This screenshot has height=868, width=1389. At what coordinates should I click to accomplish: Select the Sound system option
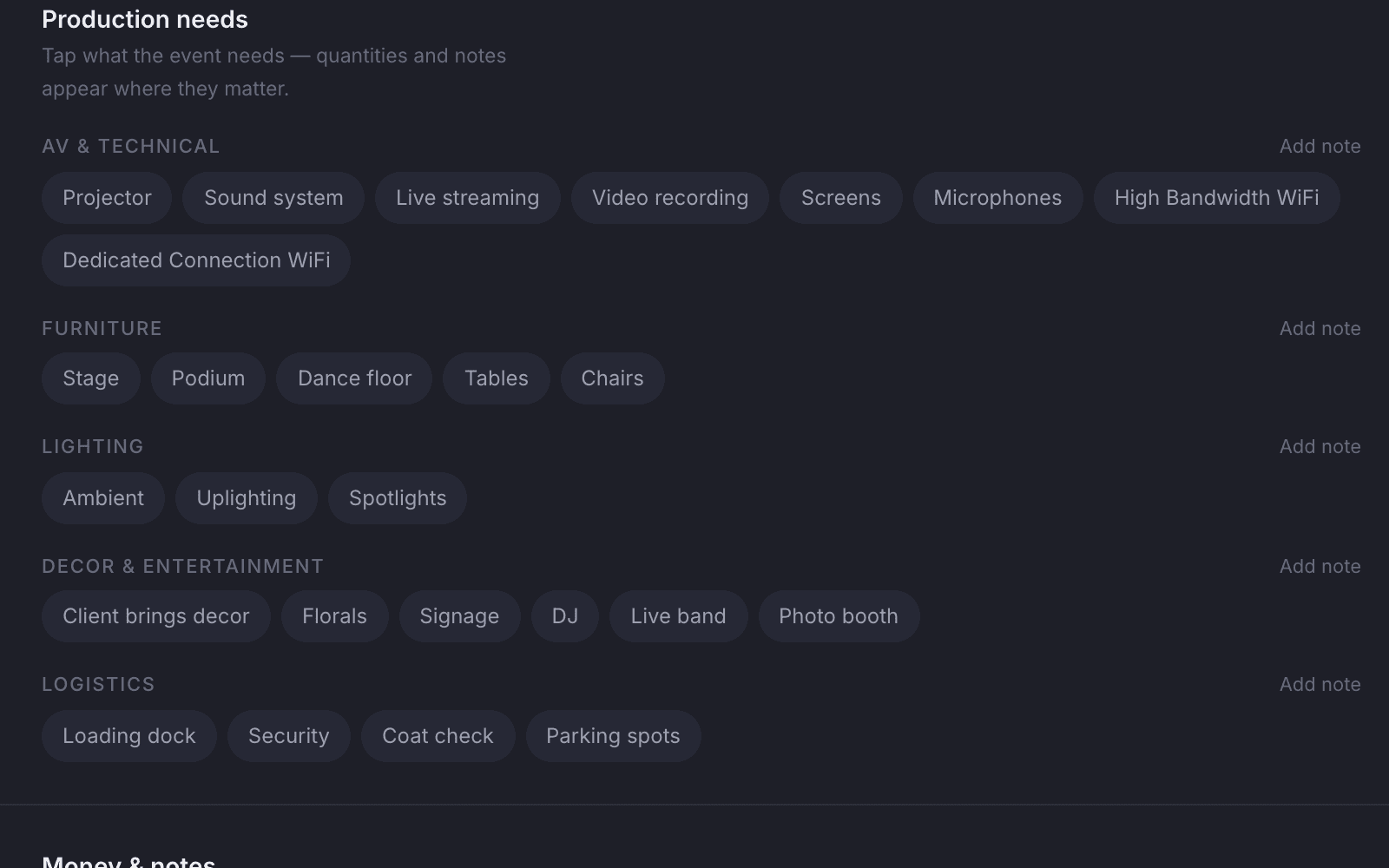273,198
